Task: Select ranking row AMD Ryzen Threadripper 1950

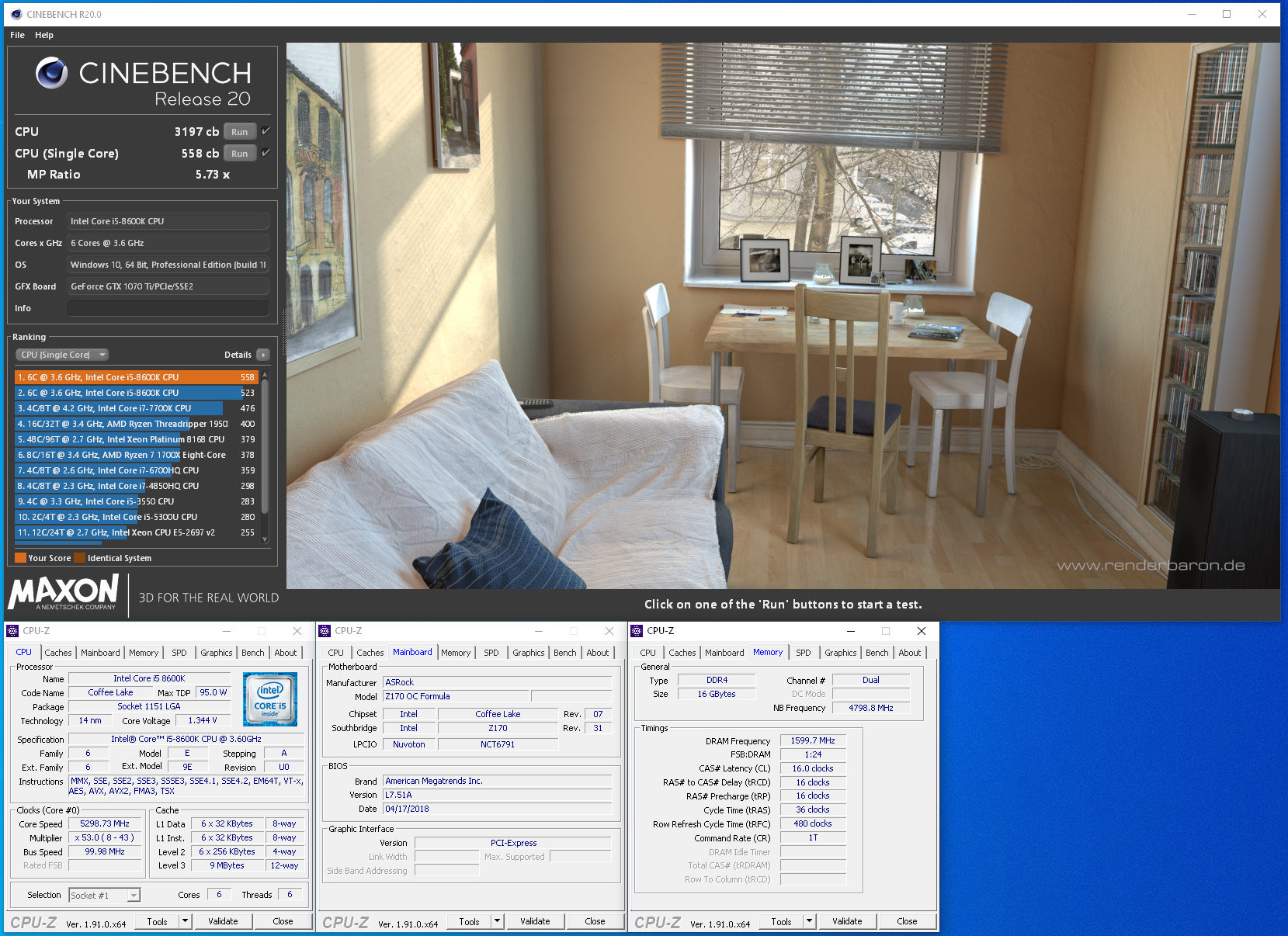Action: [137, 424]
